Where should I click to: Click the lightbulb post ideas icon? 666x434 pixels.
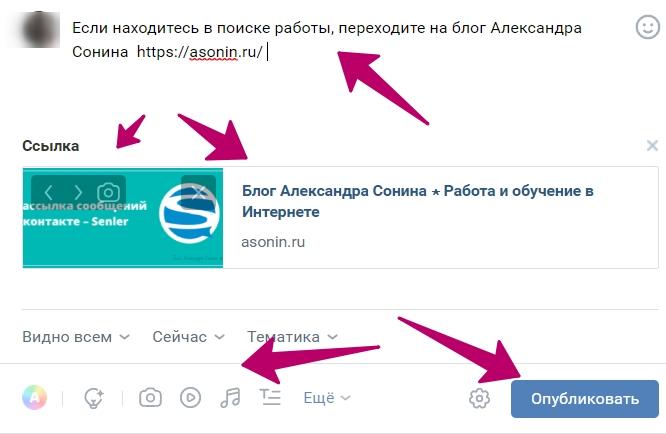pos(93,398)
